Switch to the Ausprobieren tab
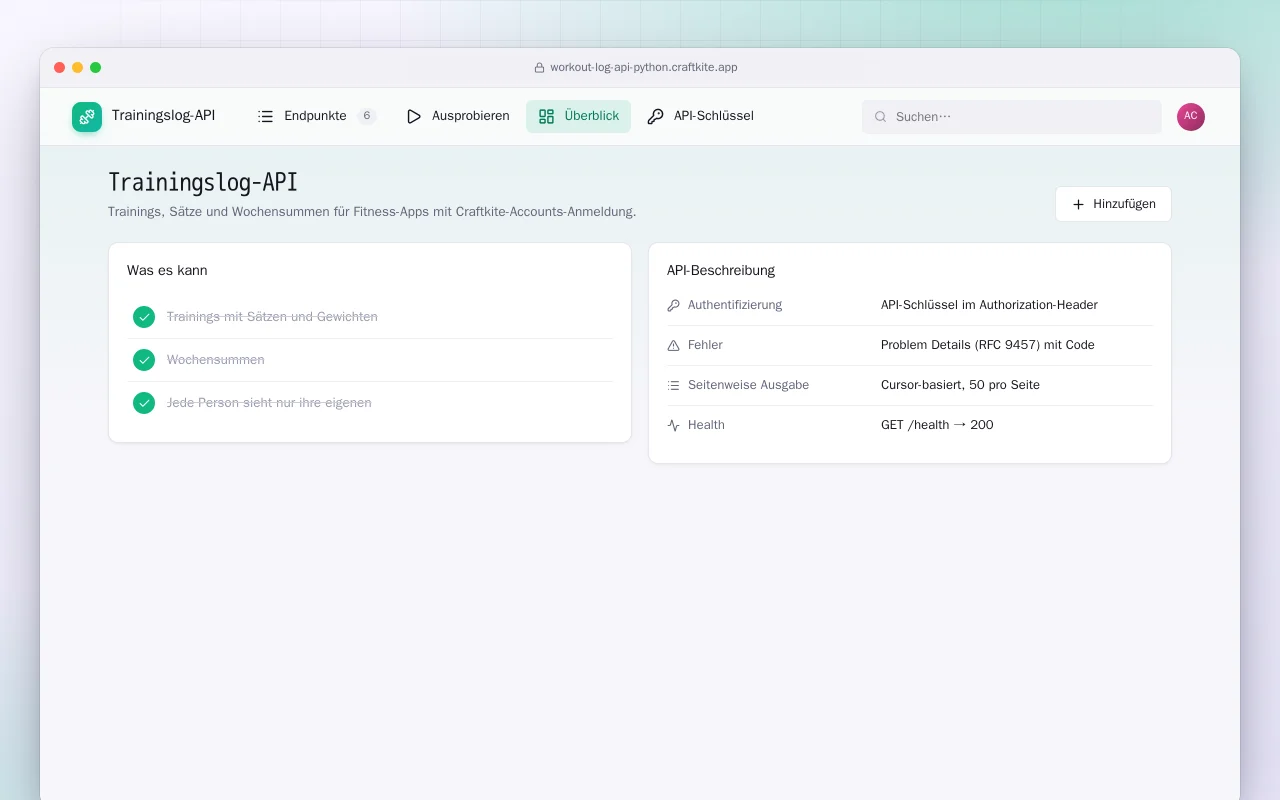1280x800 pixels. [x=458, y=116]
